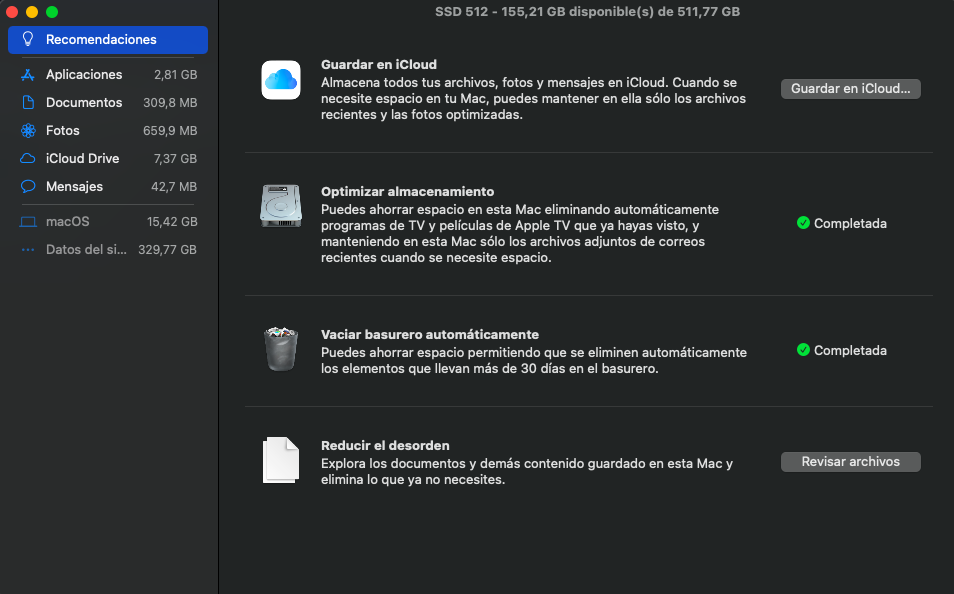Click the trash can icon for Vaciar basurero
This screenshot has height=594, width=954.
[281, 349]
